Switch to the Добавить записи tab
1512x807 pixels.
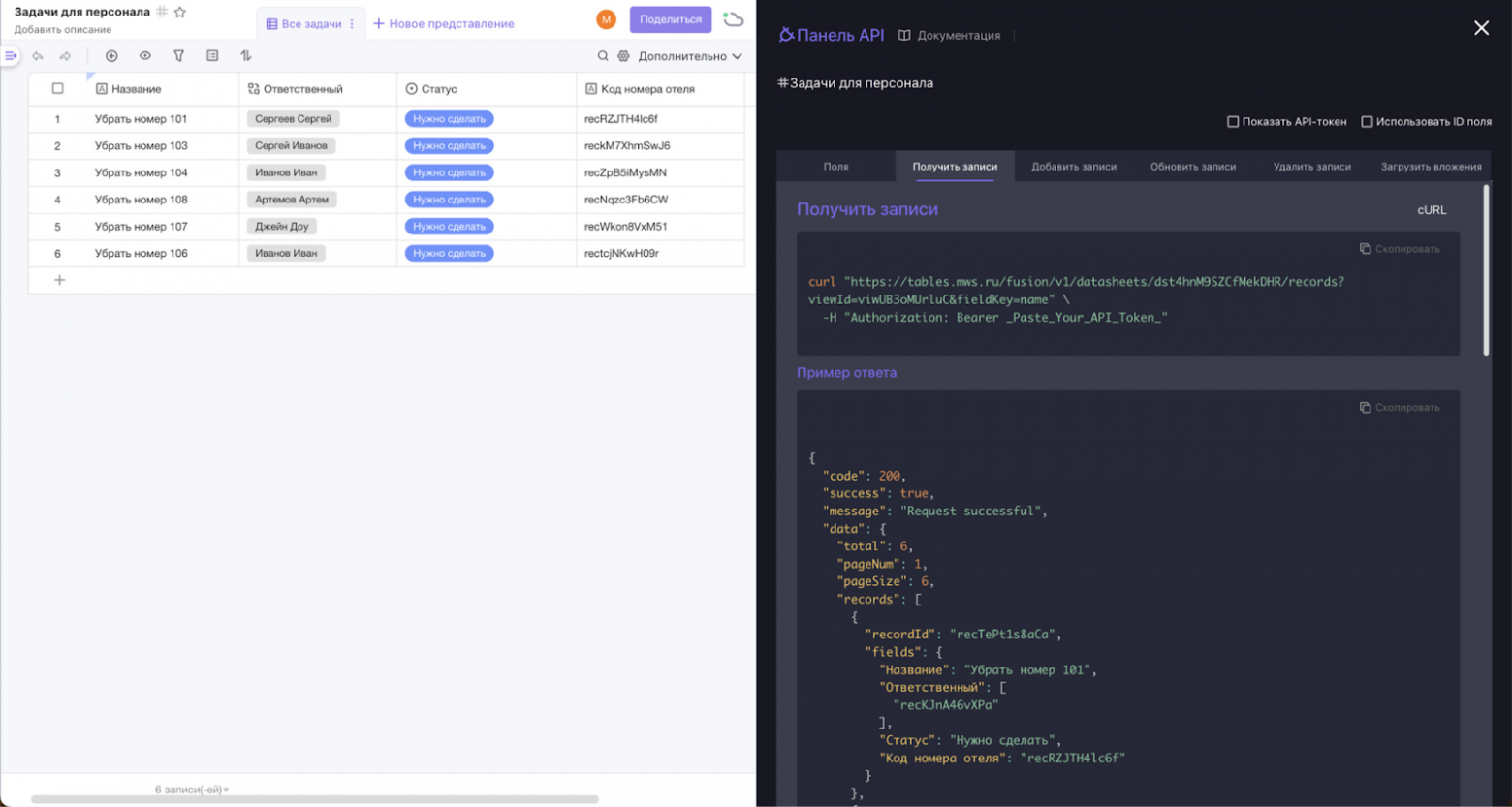coord(1074,166)
